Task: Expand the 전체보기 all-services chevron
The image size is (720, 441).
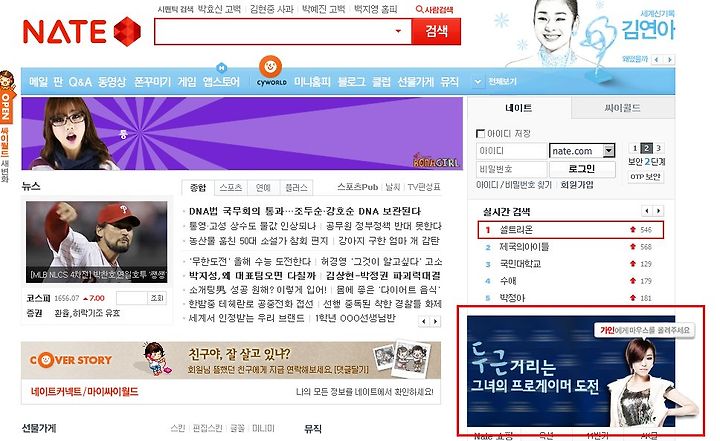Action: tap(478, 82)
